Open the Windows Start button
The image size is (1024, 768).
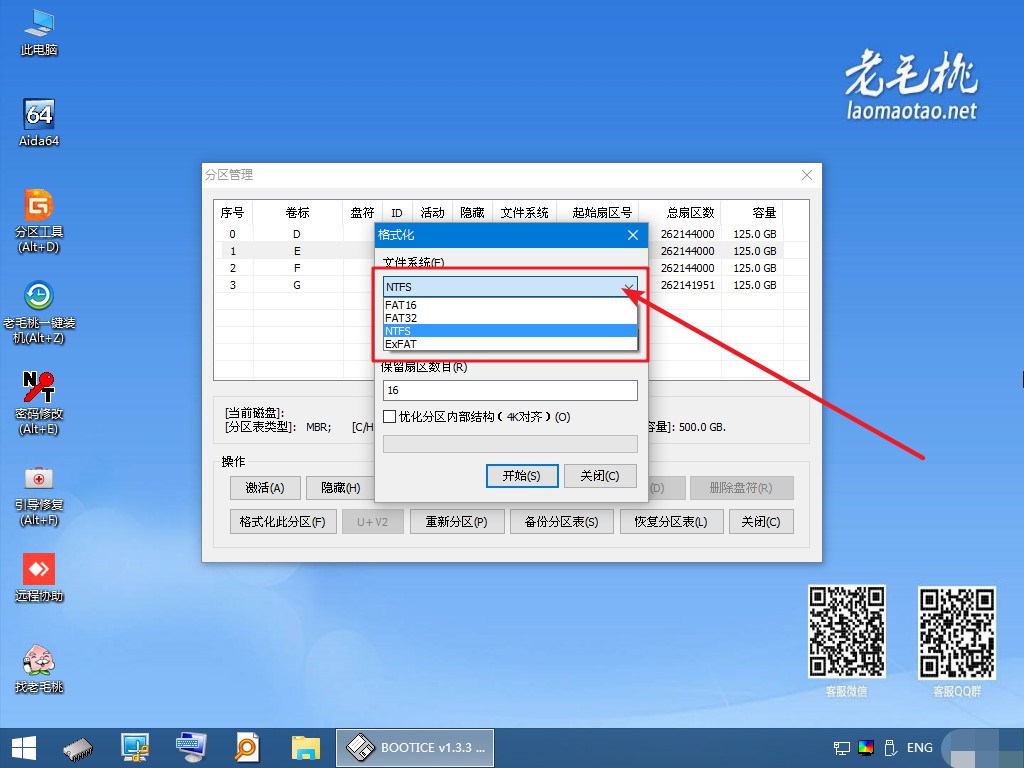[24, 748]
